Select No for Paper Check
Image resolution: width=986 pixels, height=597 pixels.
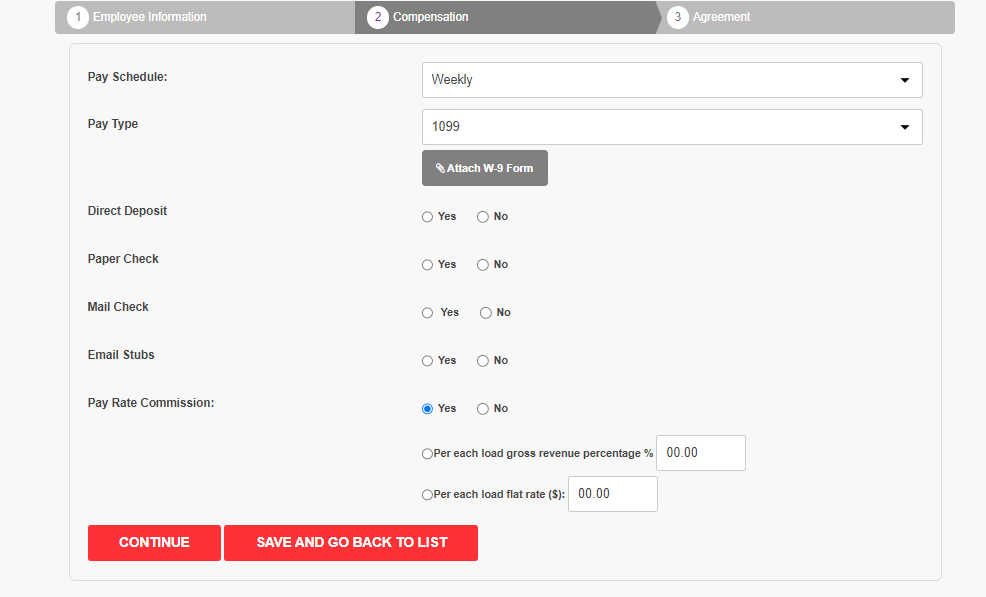point(482,265)
